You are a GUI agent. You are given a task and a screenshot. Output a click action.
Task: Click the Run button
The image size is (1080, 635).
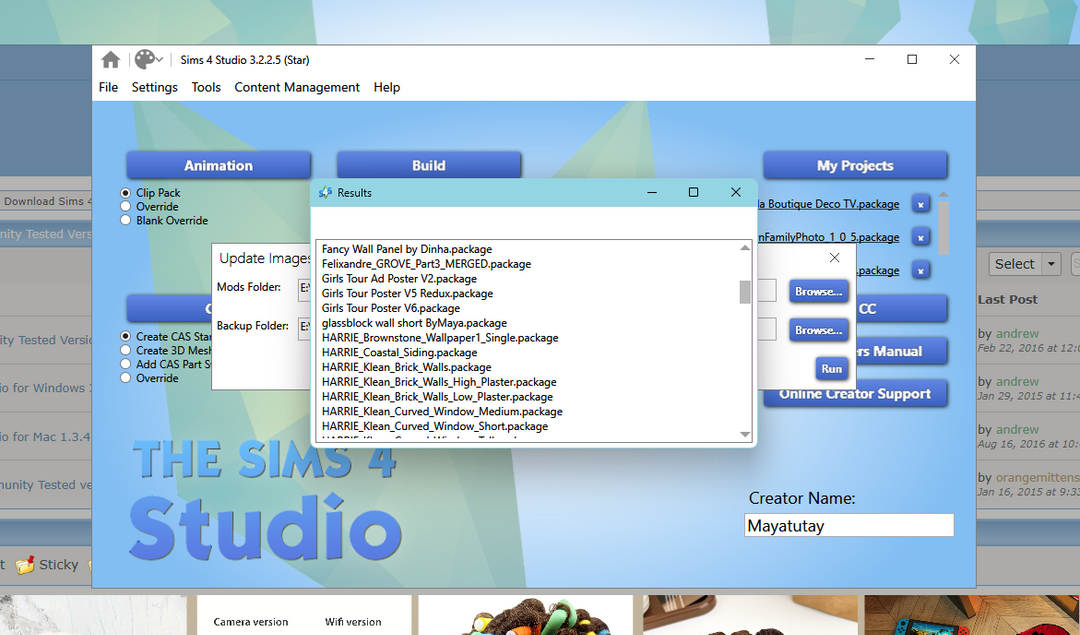coord(831,369)
